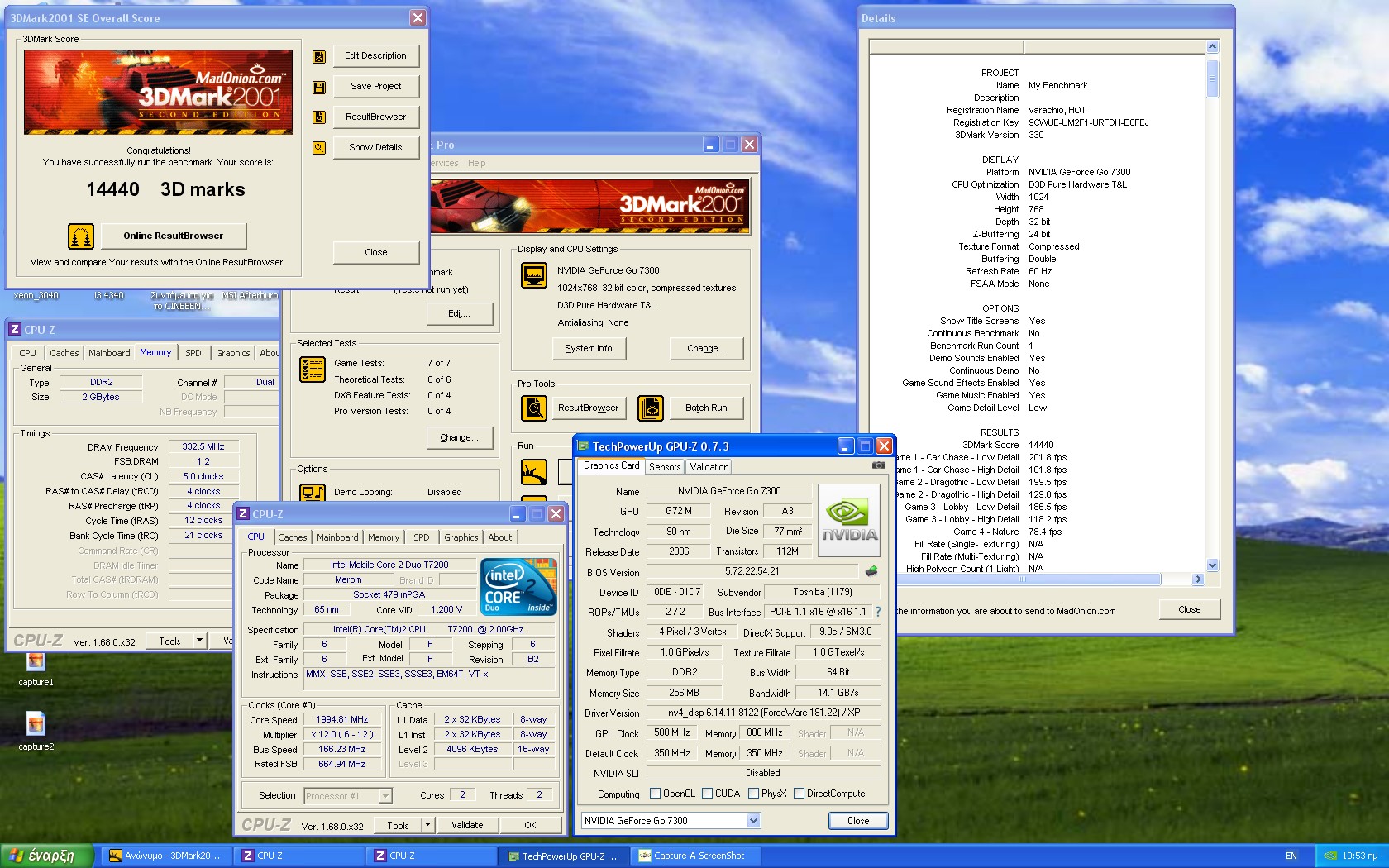1389x868 pixels.
Task: Select the SPD tab in front CPU-Z
Action: click(422, 537)
